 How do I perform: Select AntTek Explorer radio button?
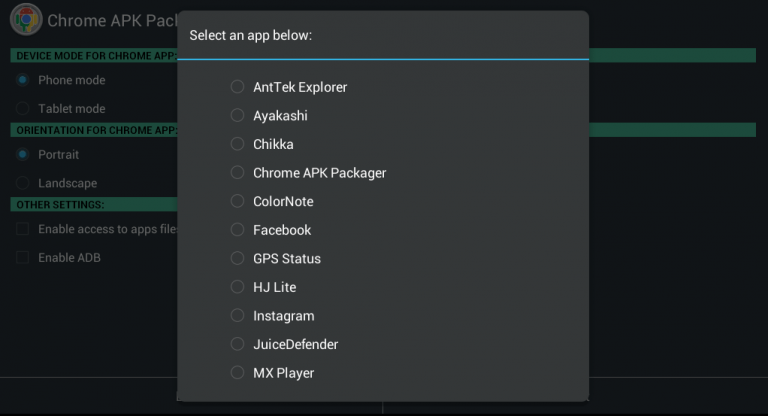pos(237,87)
